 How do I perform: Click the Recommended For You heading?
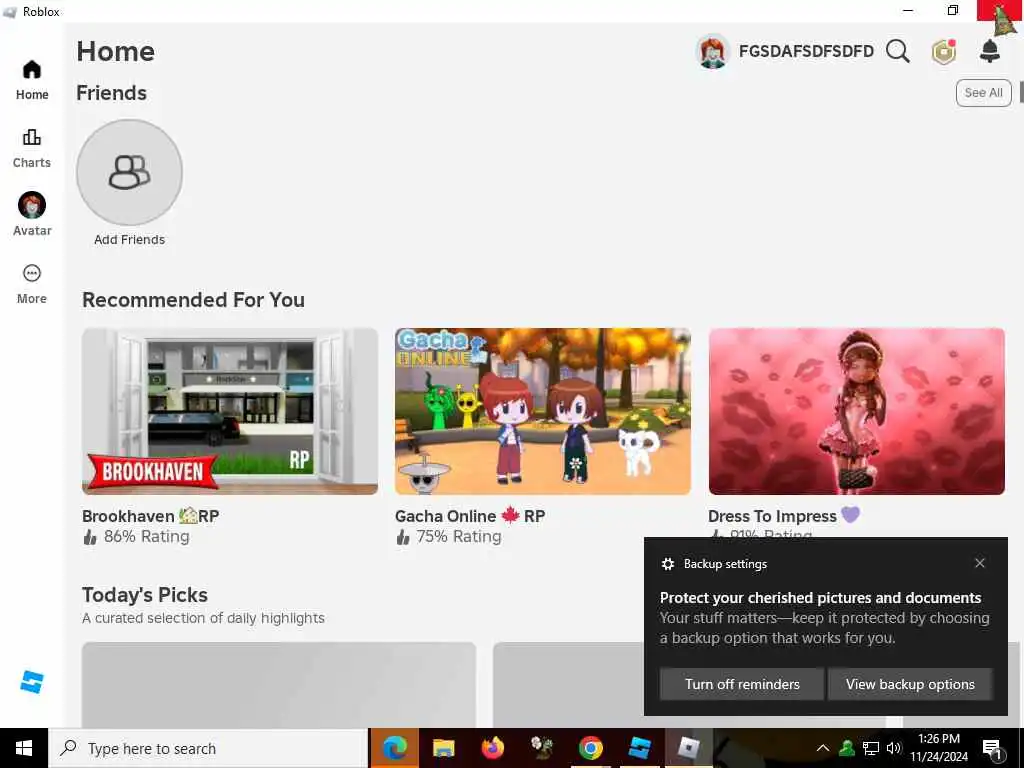coord(193,300)
